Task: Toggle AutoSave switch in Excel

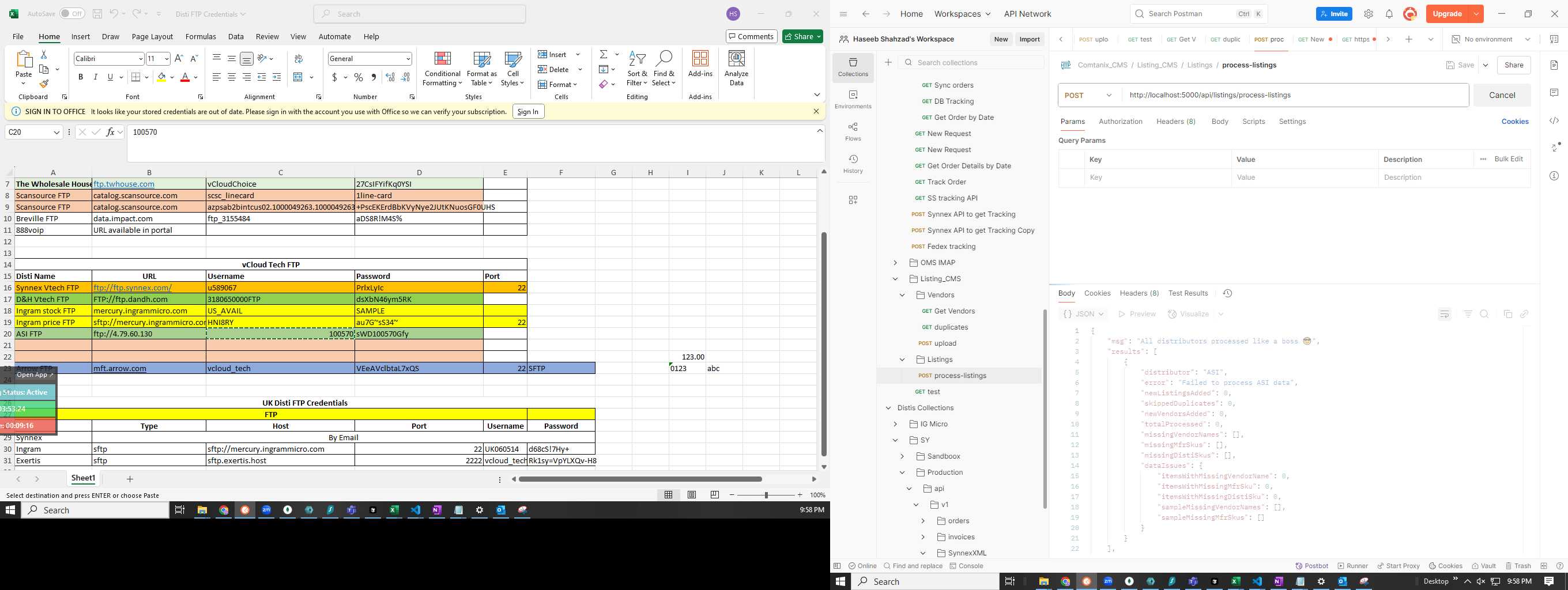Action: click(x=73, y=13)
